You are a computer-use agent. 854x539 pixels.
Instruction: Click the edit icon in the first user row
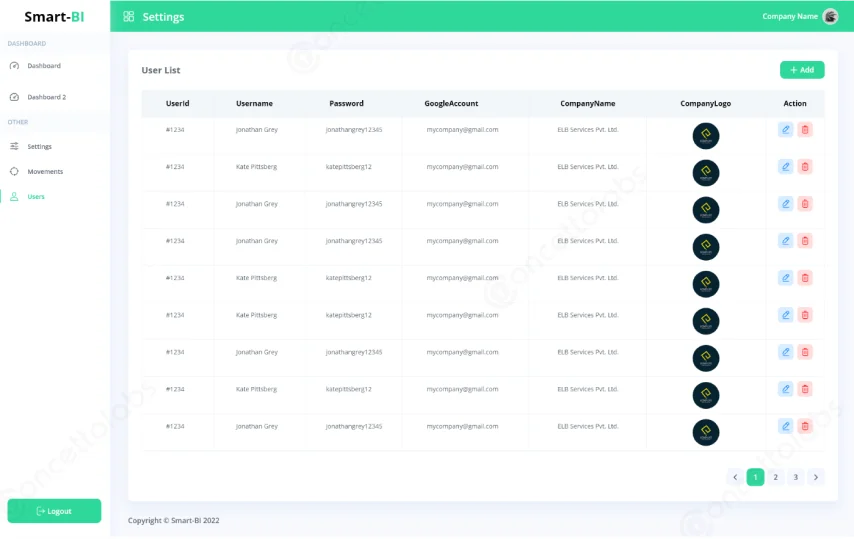[x=785, y=130]
